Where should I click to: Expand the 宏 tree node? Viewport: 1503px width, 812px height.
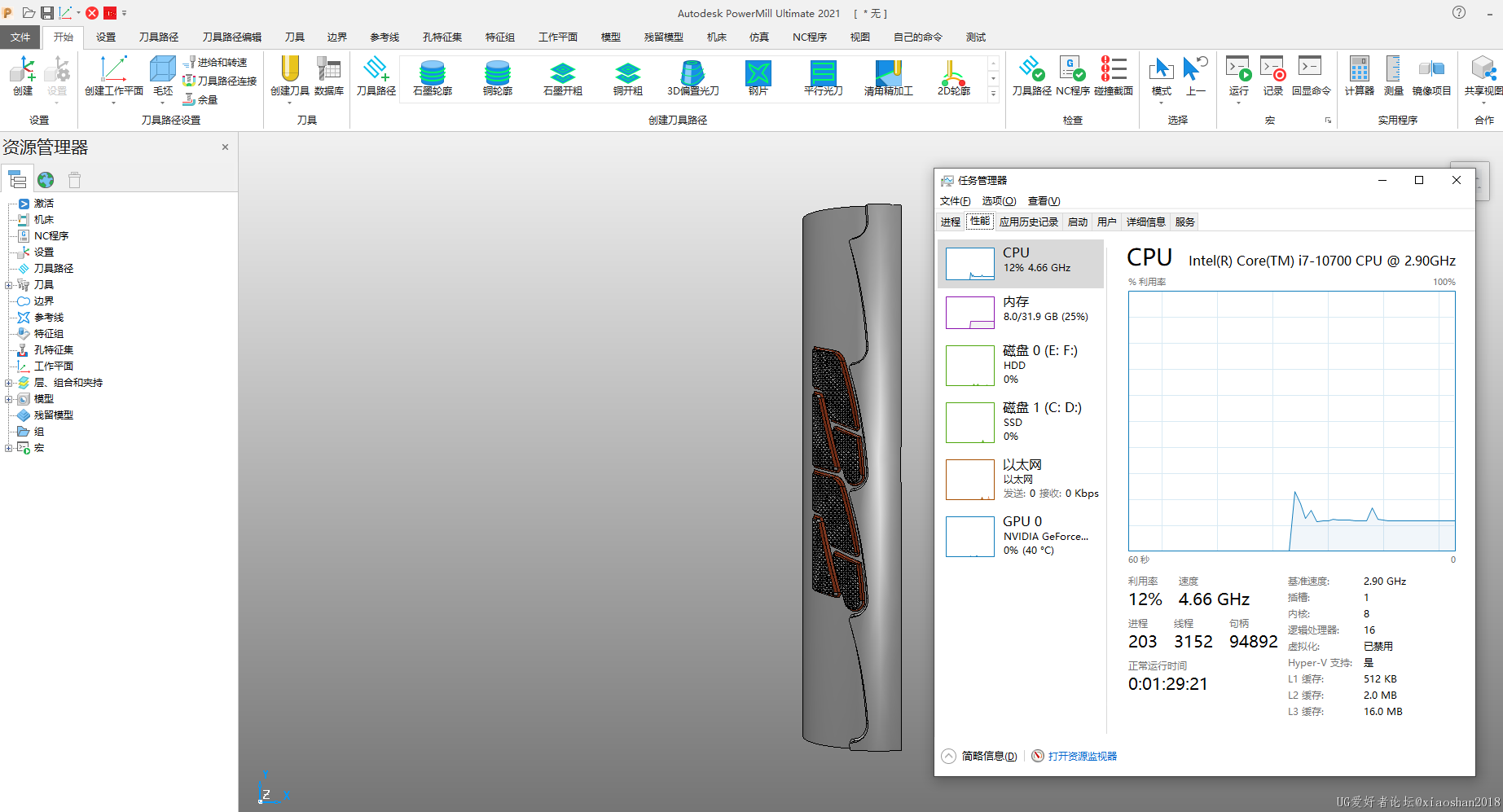click(9, 448)
